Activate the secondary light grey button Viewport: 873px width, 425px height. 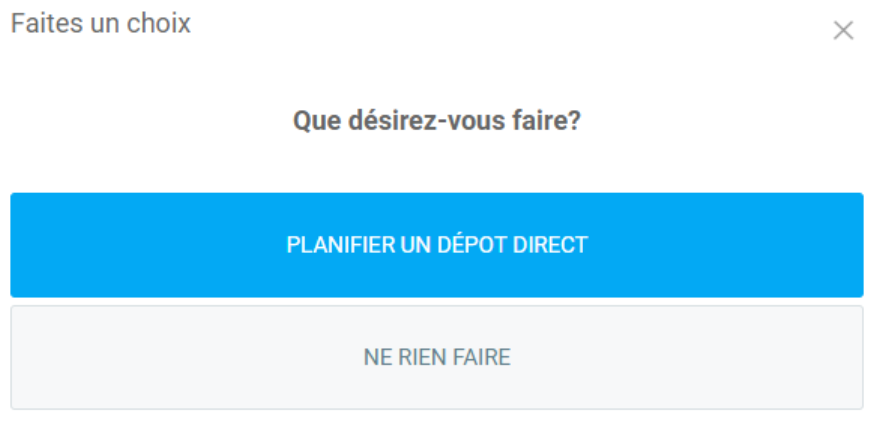(437, 357)
